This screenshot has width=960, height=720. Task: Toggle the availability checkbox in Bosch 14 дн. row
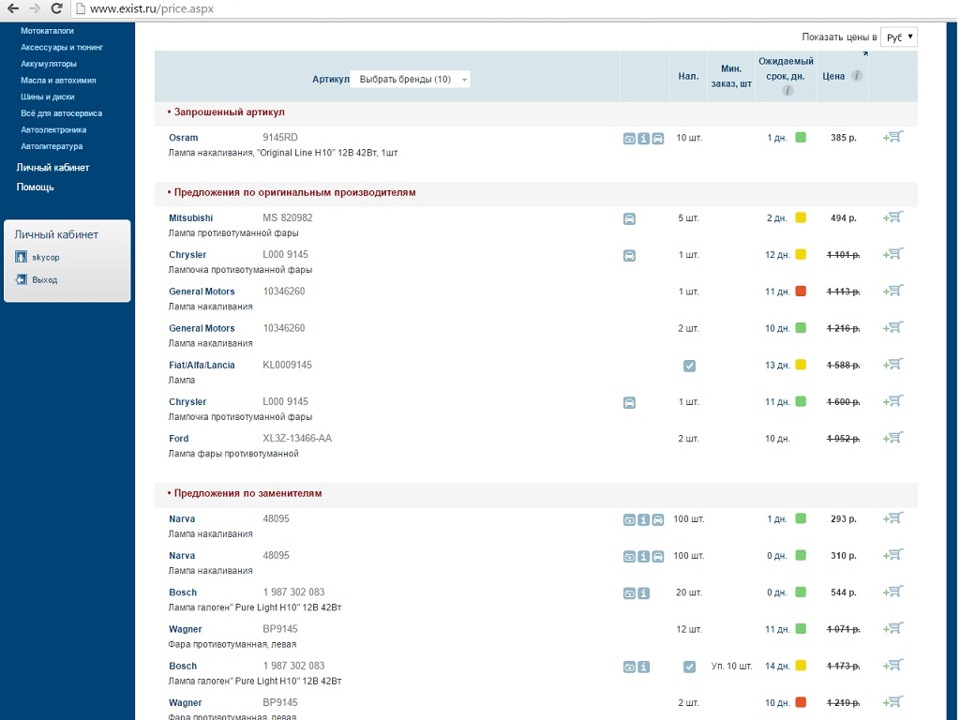[689, 667]
